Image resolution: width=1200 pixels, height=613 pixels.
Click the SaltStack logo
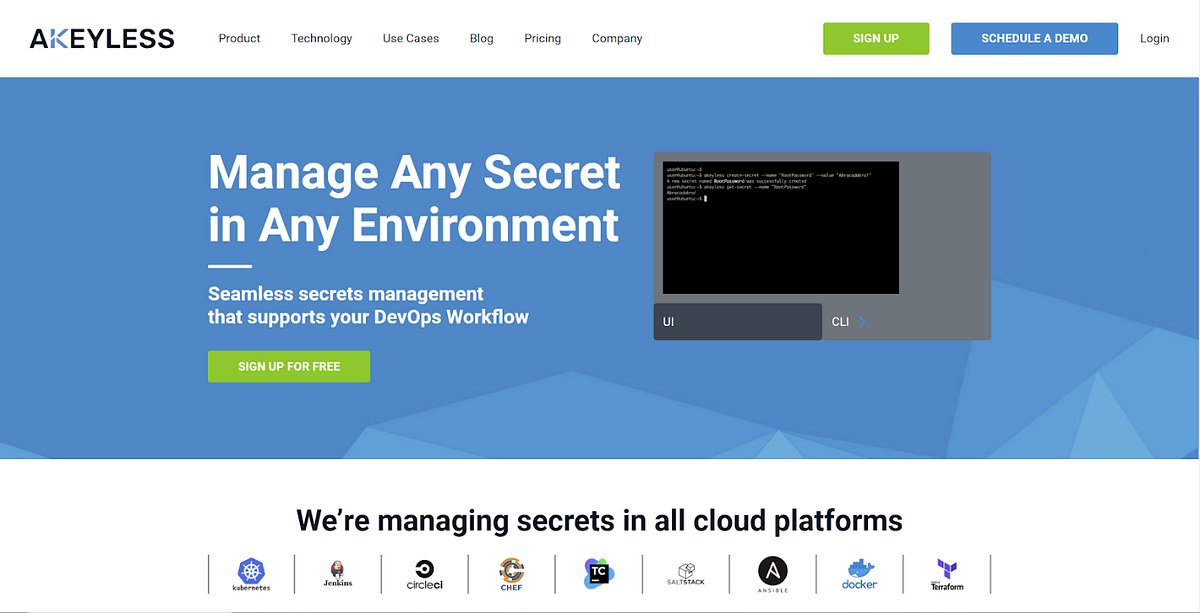pos(686,574)
